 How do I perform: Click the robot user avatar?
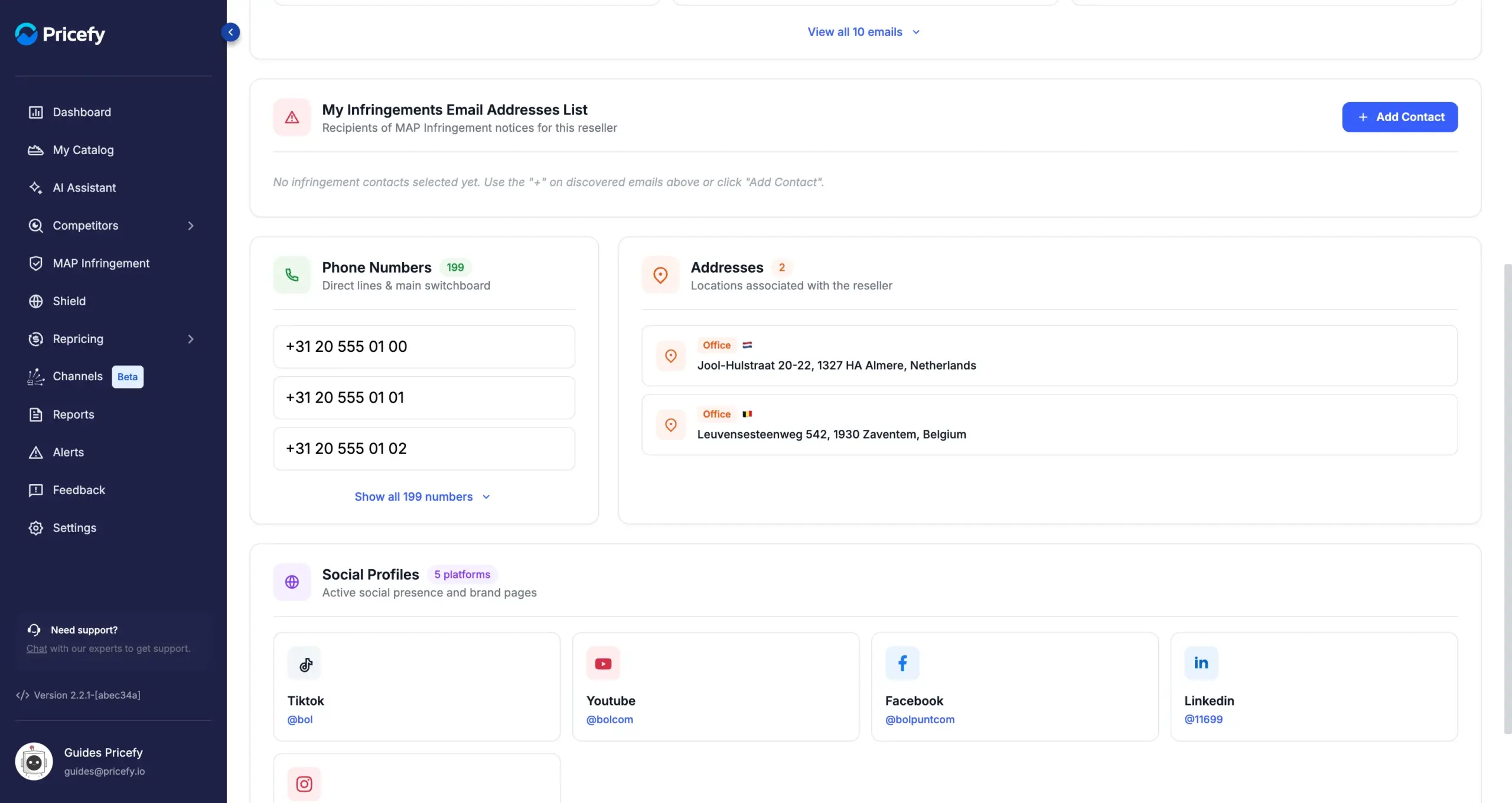(x=34, y=762)
